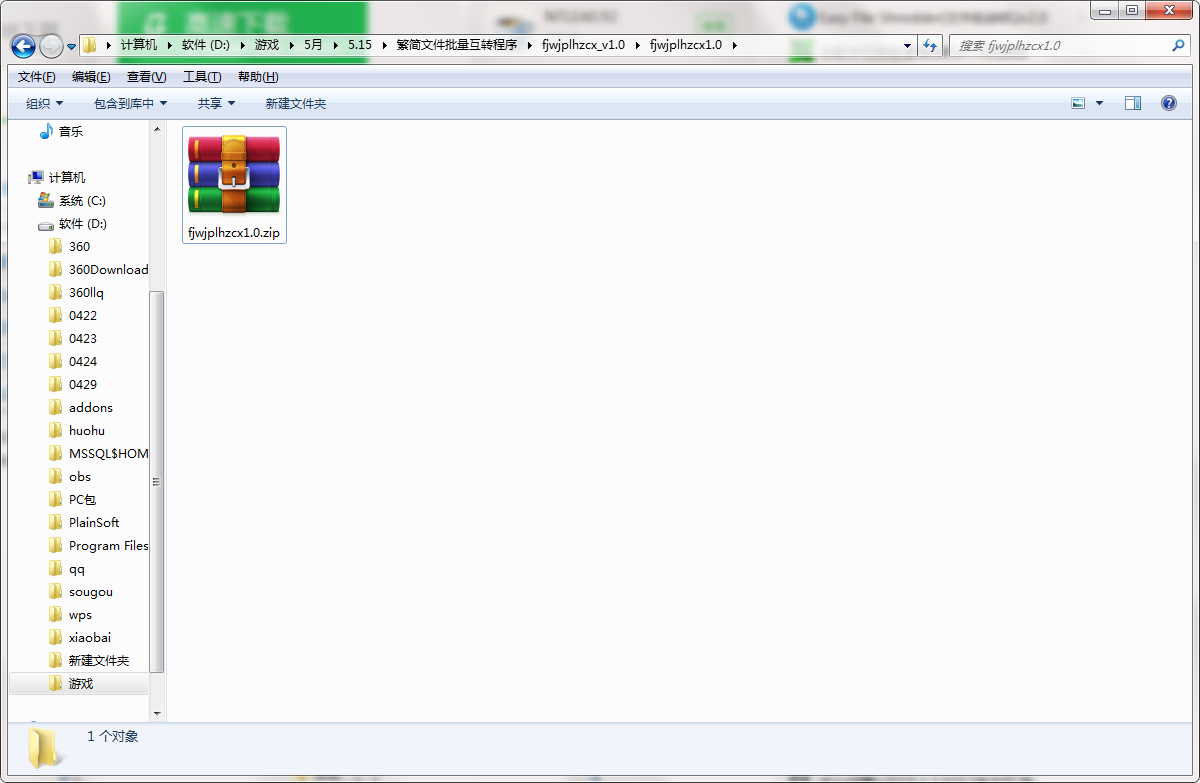Click the drive icon beside 系统 (C:)
This screenshot has width=1200, height=783.
46,200
